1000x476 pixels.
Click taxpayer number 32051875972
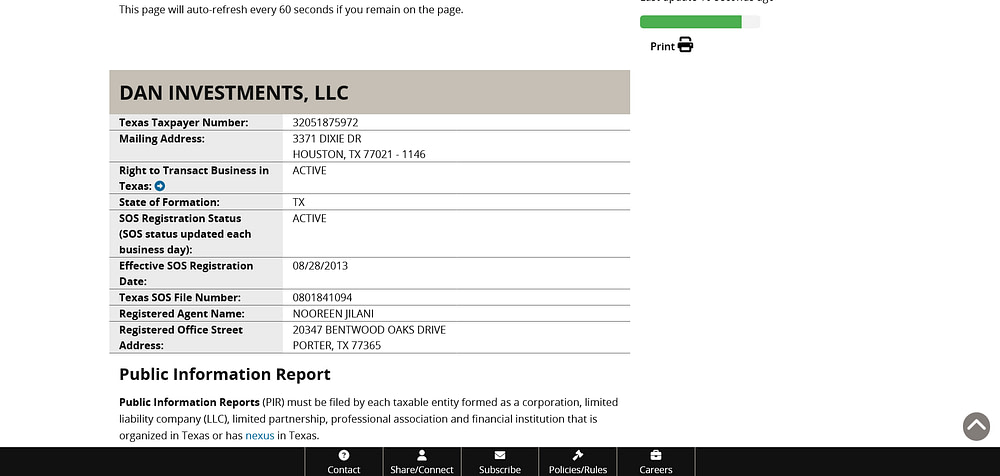coord(325,123)
